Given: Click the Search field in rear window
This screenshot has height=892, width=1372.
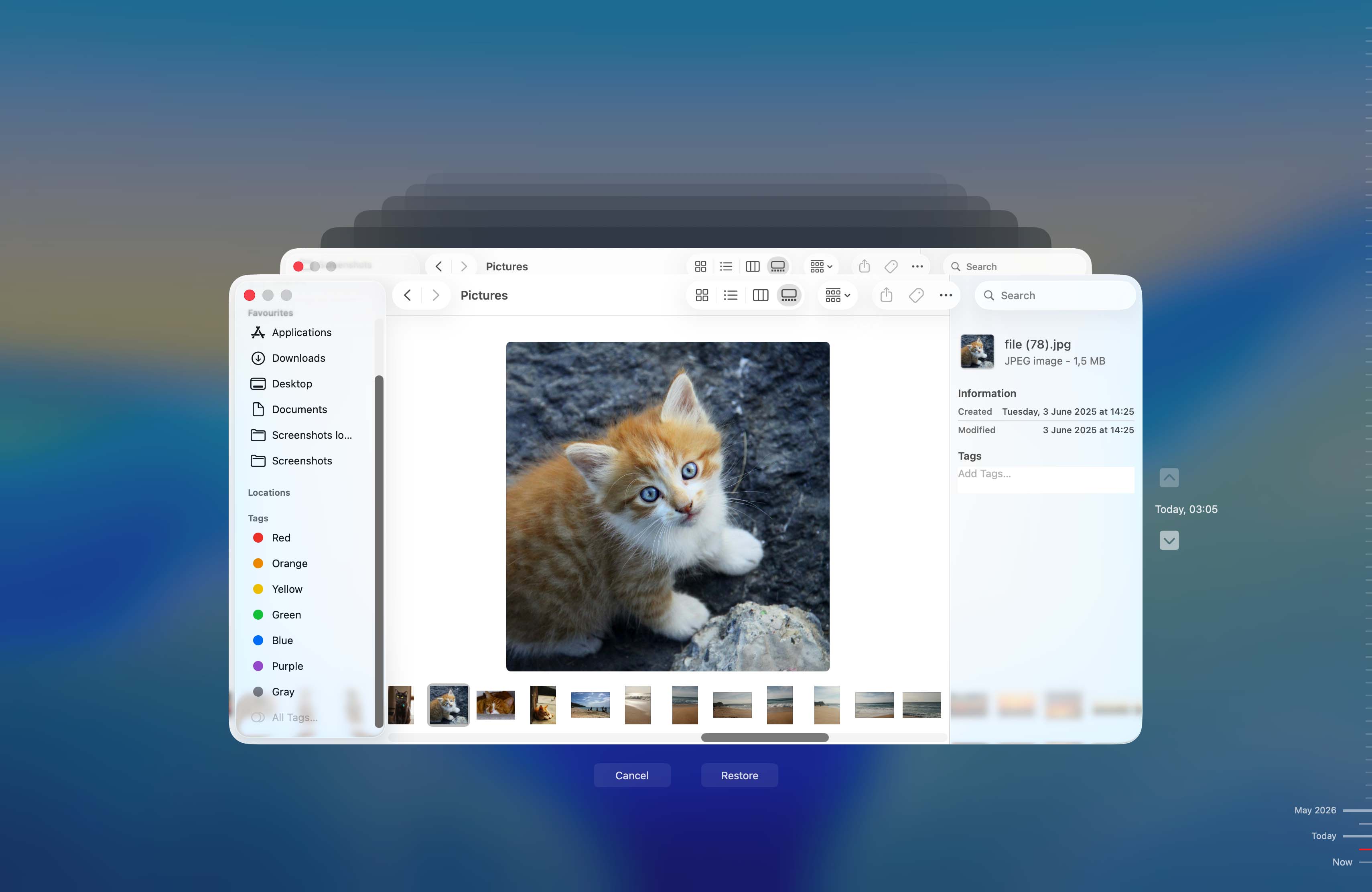Looking at the screenshot, I should (x=1015, y=266).
